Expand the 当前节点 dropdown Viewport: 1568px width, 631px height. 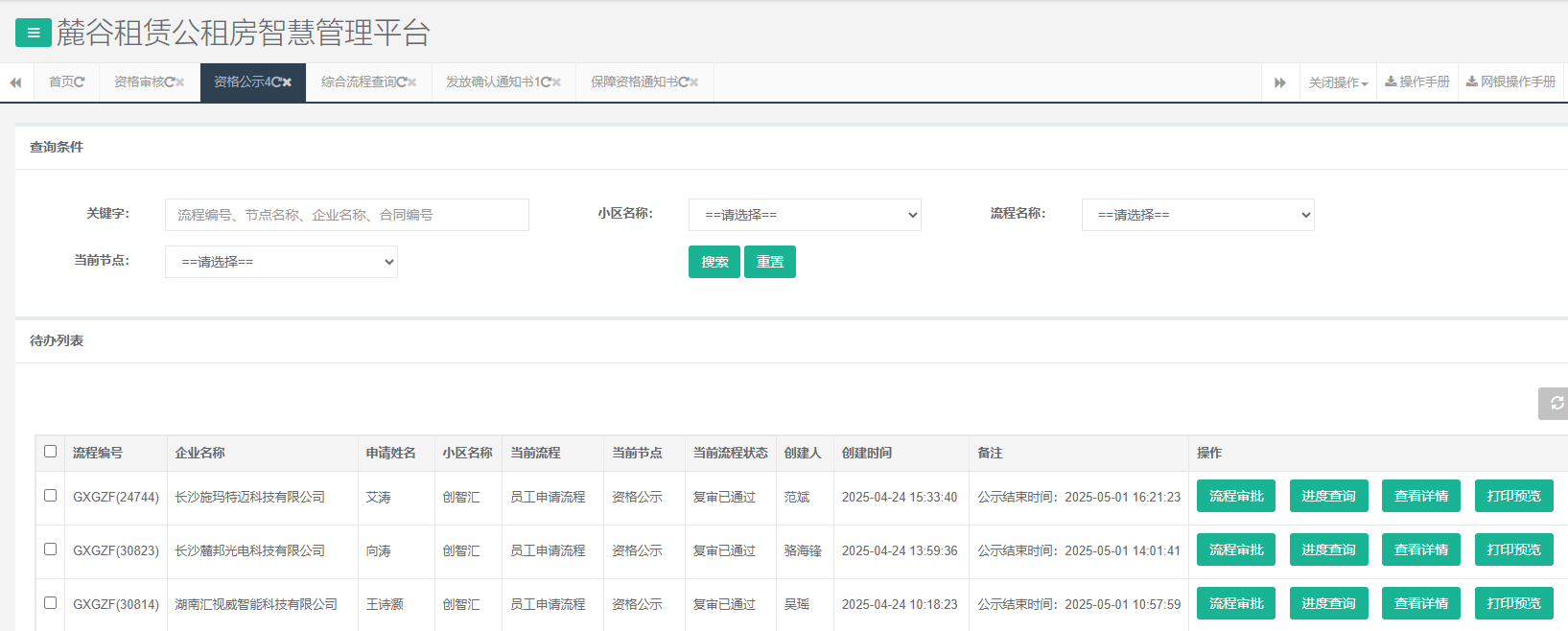coord(281,262)
